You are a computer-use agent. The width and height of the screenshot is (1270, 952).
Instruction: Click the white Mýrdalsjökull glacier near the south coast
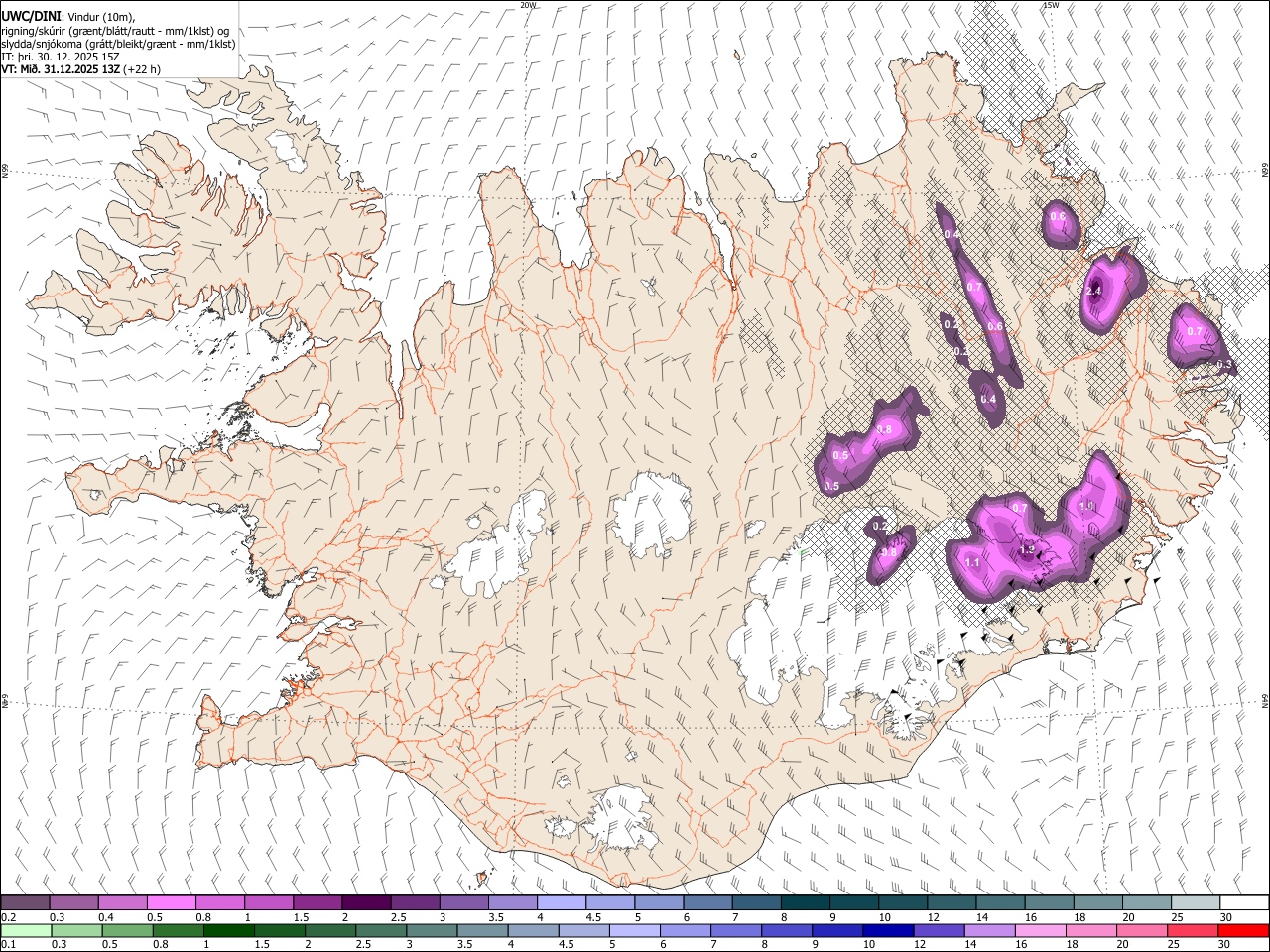tap(620, 818)
